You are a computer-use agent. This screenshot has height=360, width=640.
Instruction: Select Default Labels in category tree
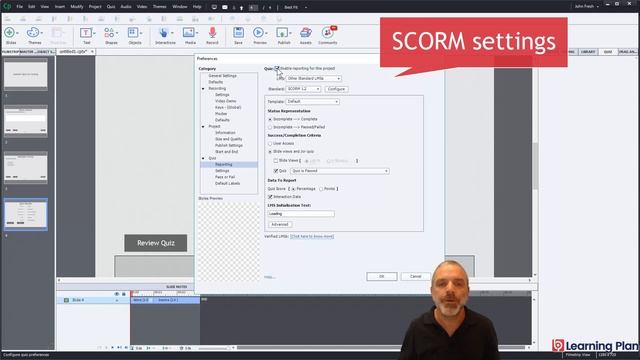pyautogui.click(x=227, y=184)
